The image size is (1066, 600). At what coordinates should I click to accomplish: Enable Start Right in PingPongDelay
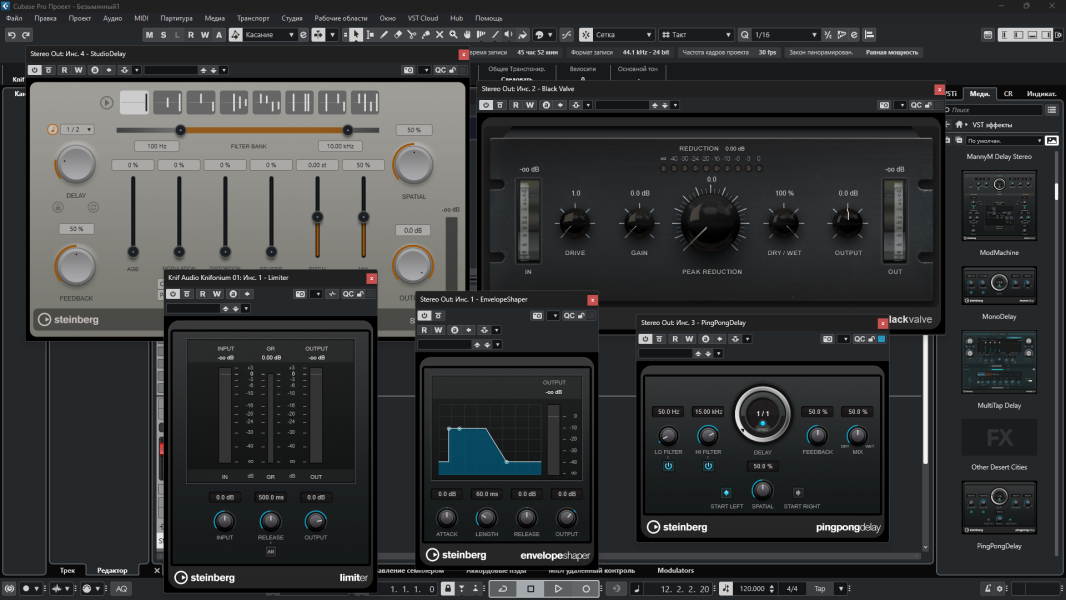798,493
